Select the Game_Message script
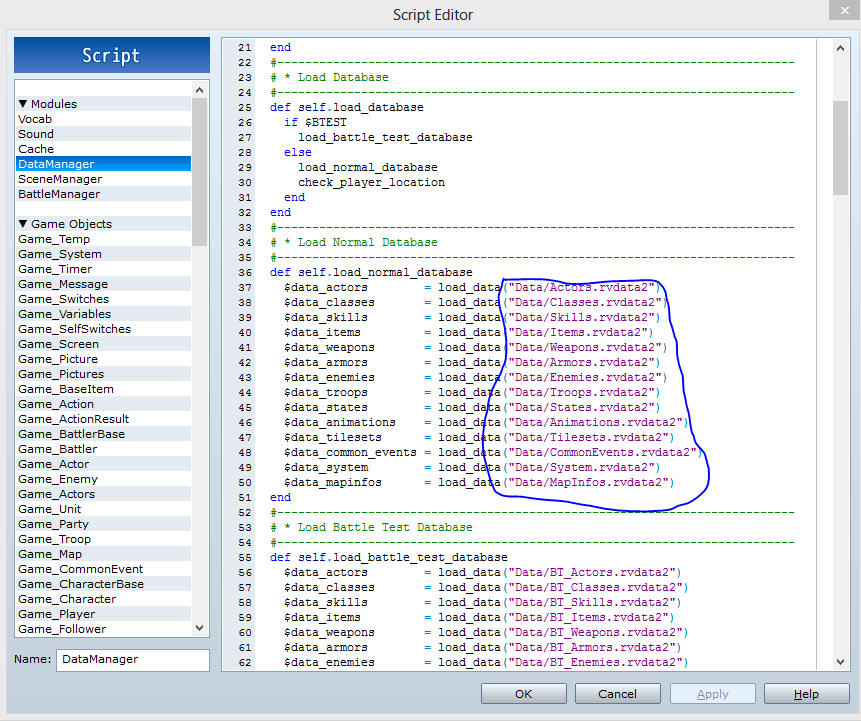 point(104,284)
